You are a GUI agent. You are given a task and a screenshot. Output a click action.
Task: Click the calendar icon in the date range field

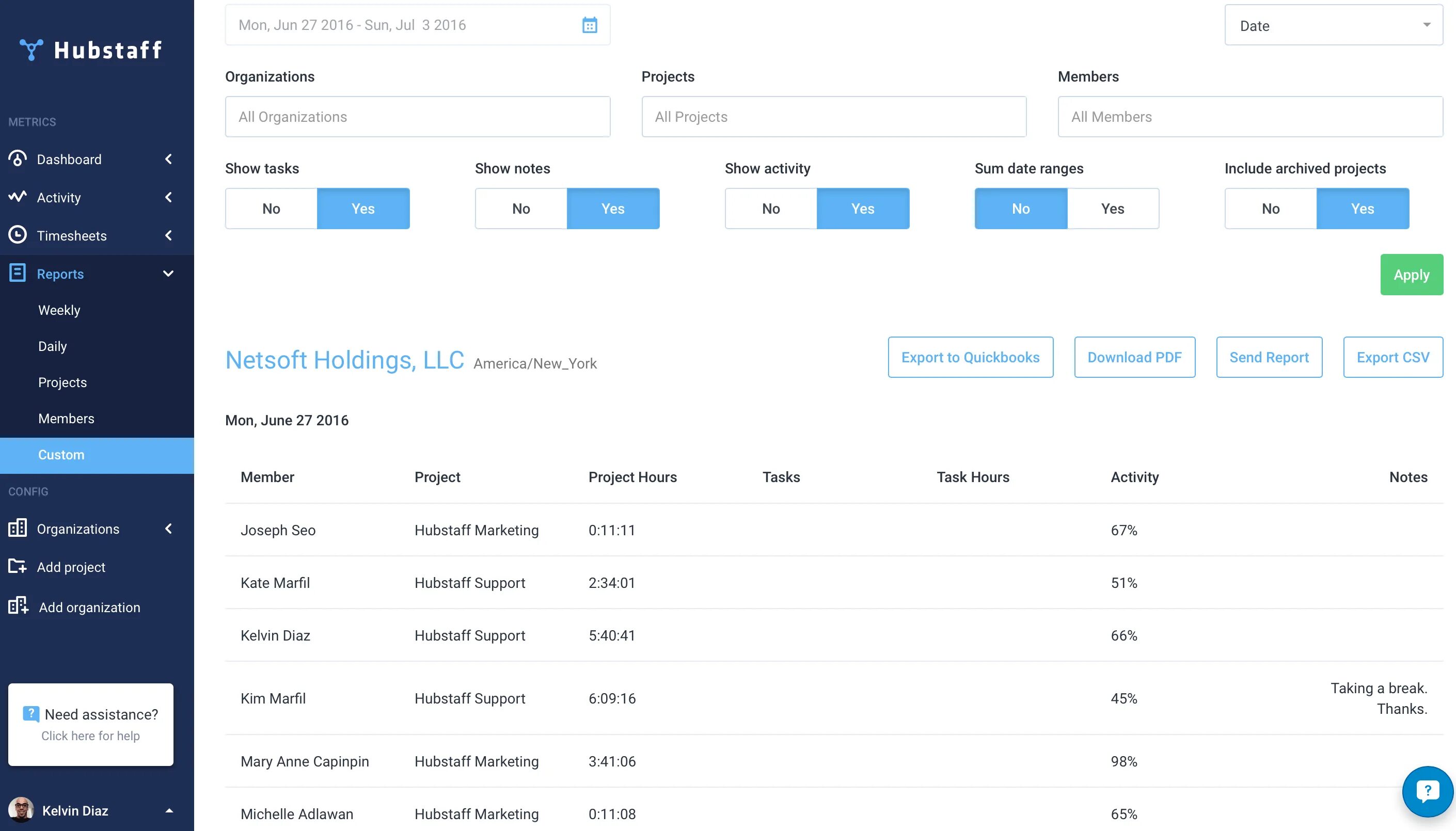(590, 25)
